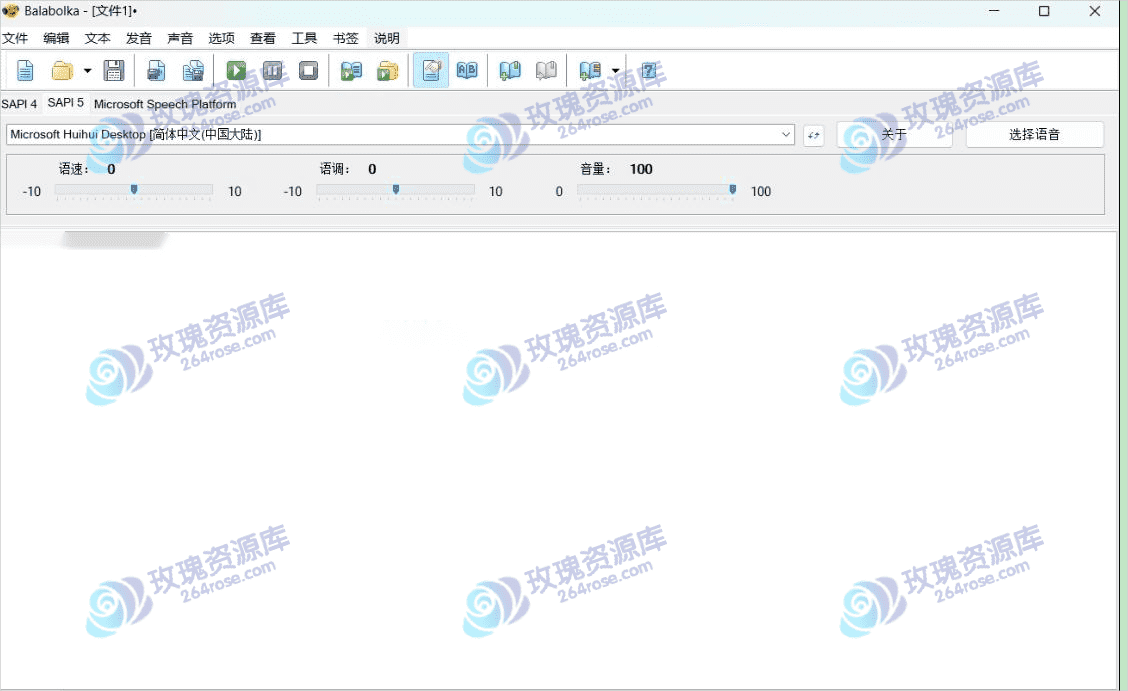Screen dimensions: 1128x691
Task: Open the 选项 menu
Action: 222,38
